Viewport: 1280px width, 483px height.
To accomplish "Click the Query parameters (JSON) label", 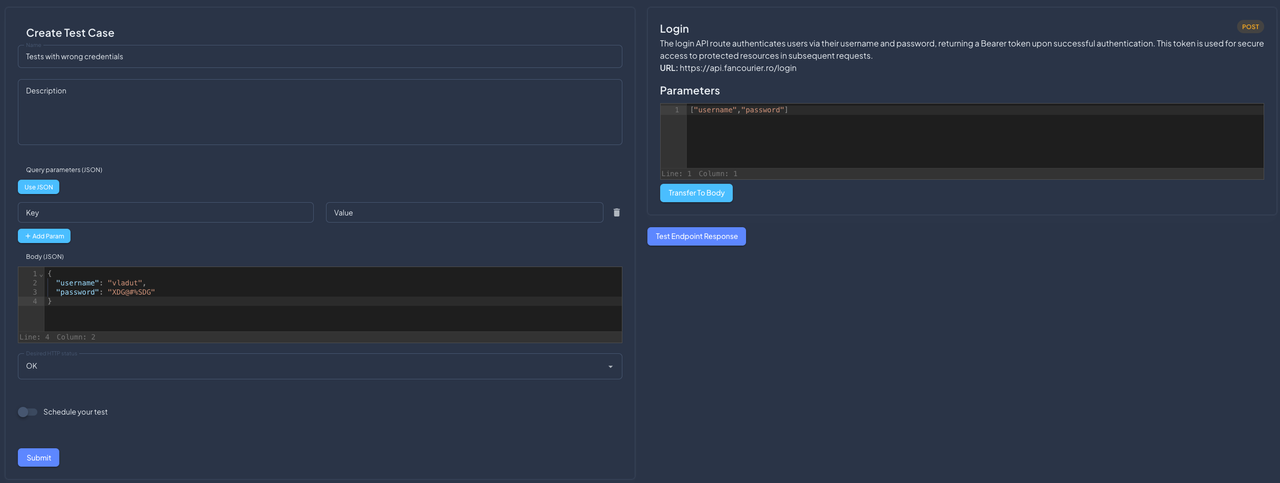I will pyautogui.click(x=64, y=170).
